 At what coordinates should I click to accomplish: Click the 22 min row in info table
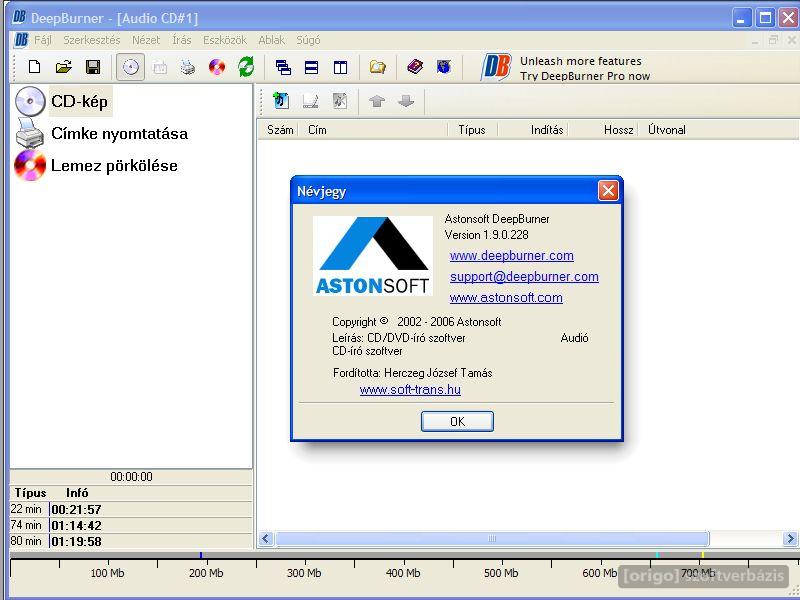click(131, 509)
